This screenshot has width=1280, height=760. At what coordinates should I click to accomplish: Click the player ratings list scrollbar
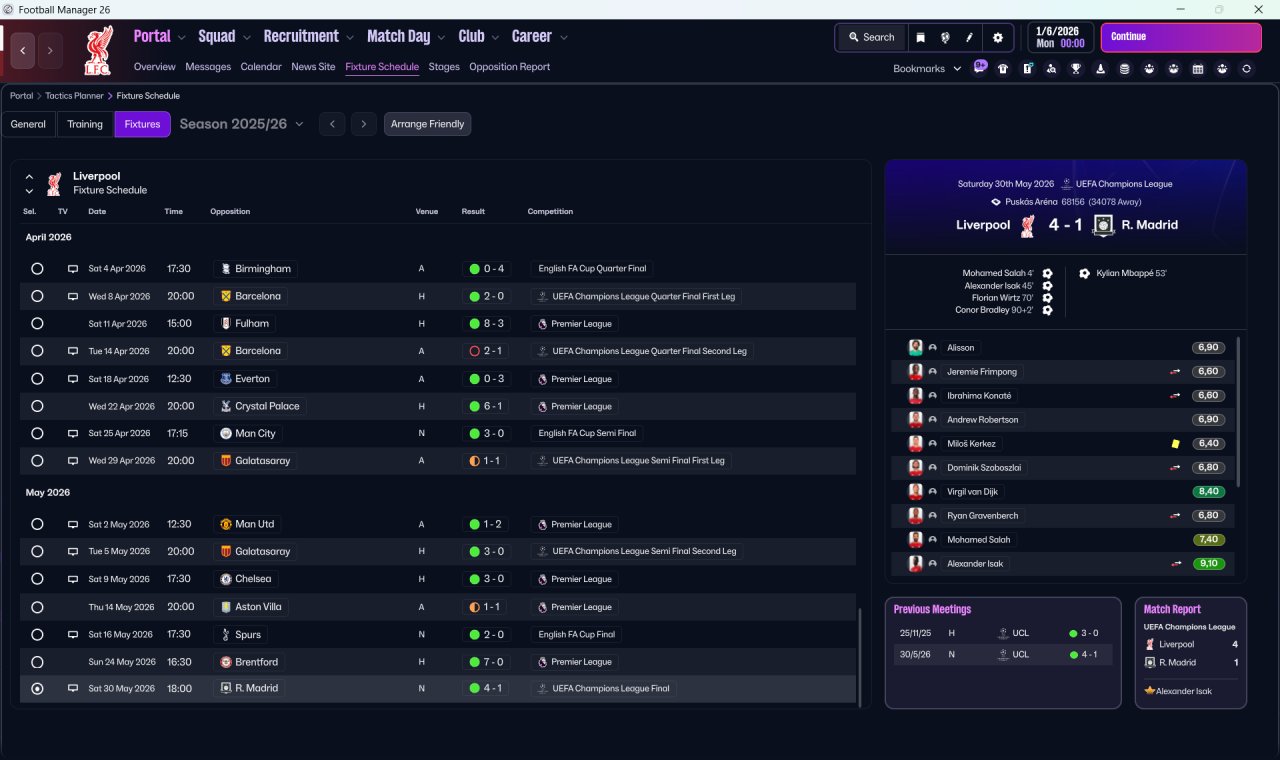[x=1238, y=412]
